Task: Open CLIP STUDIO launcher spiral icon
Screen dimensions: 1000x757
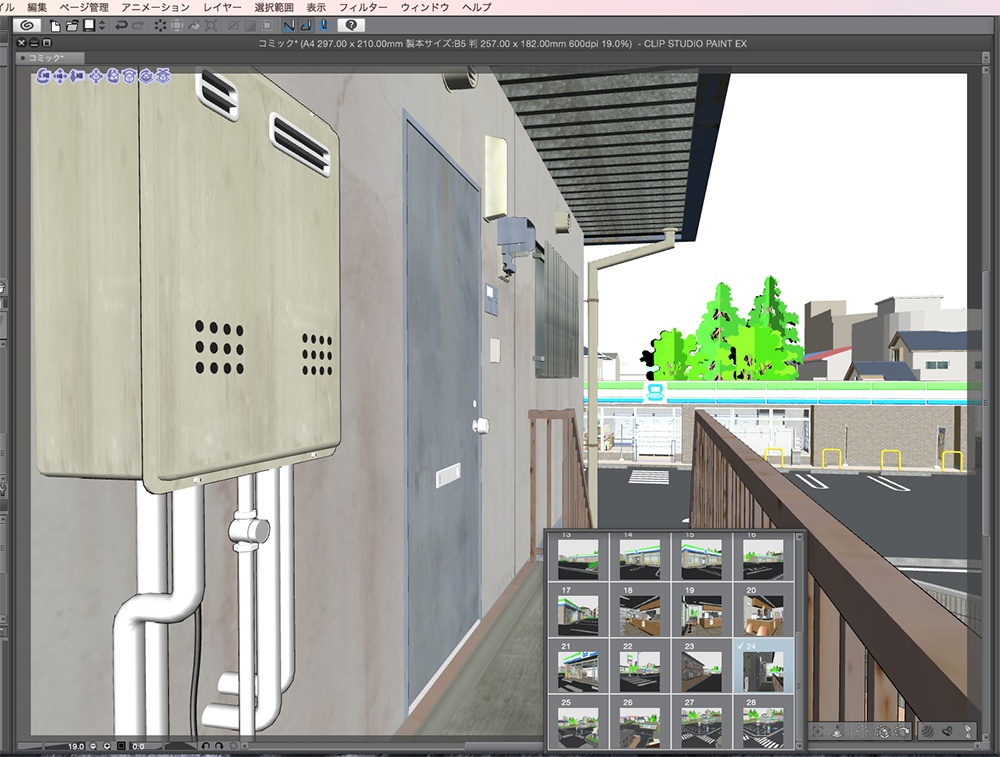Action: click(27, 25)
